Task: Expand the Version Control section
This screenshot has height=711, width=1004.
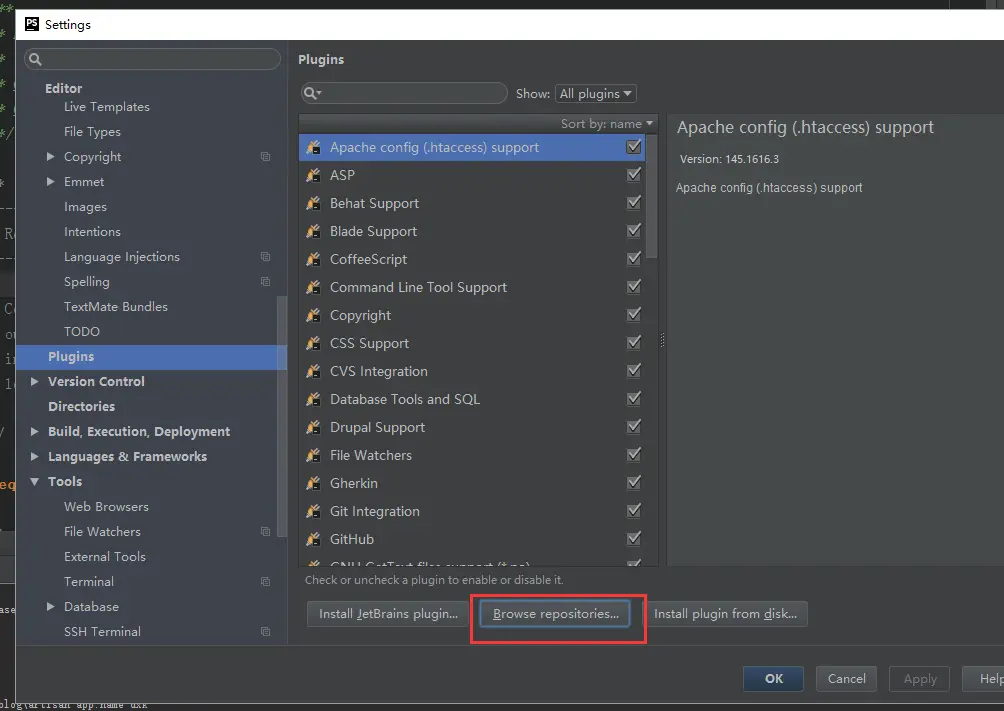Action: [x=35, y=381]
